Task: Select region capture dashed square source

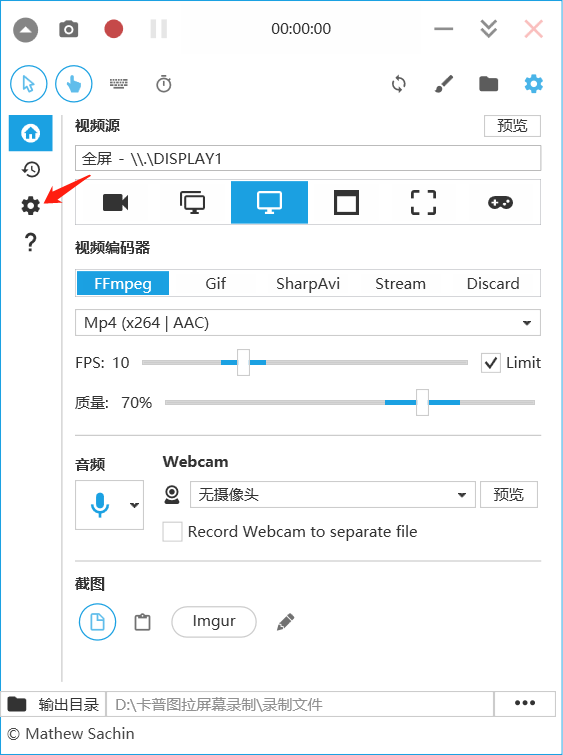Action: (423, 202)
